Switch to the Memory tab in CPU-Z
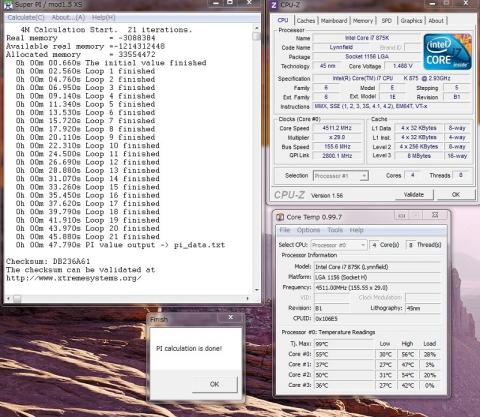This screenshot has height=417, width=480. point(363,21)
